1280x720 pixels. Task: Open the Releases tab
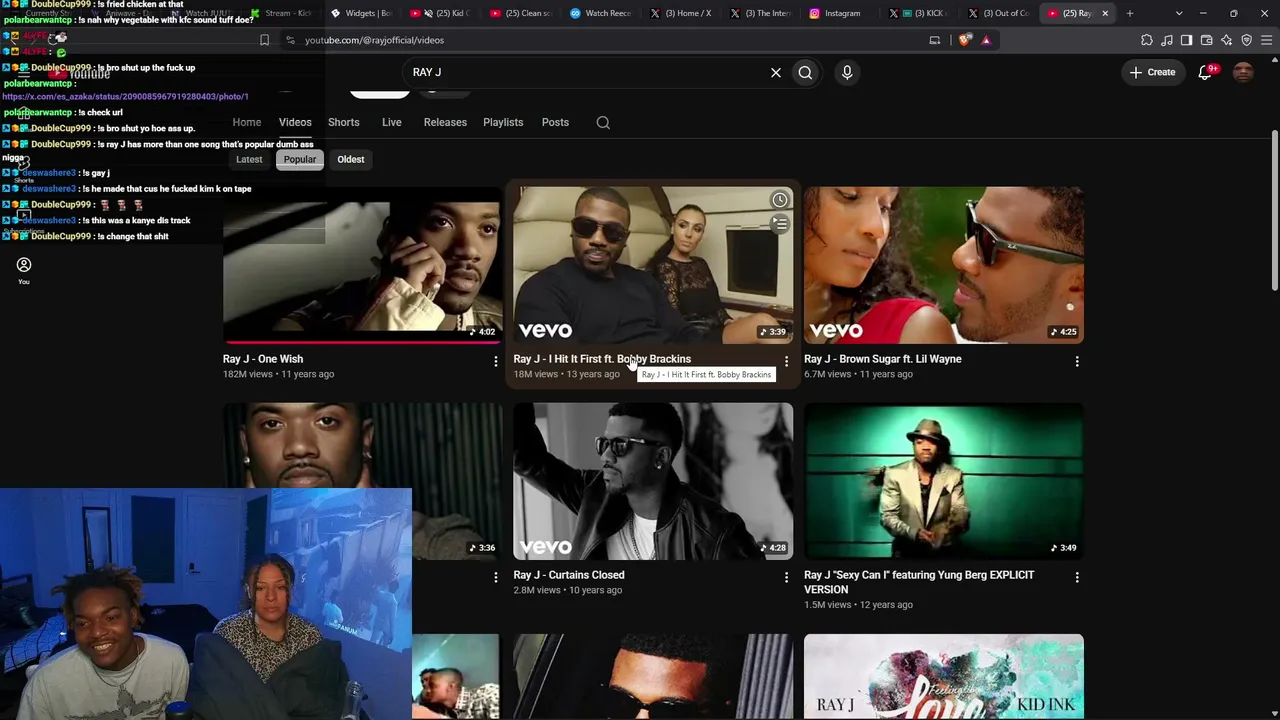tap(445, 122)
